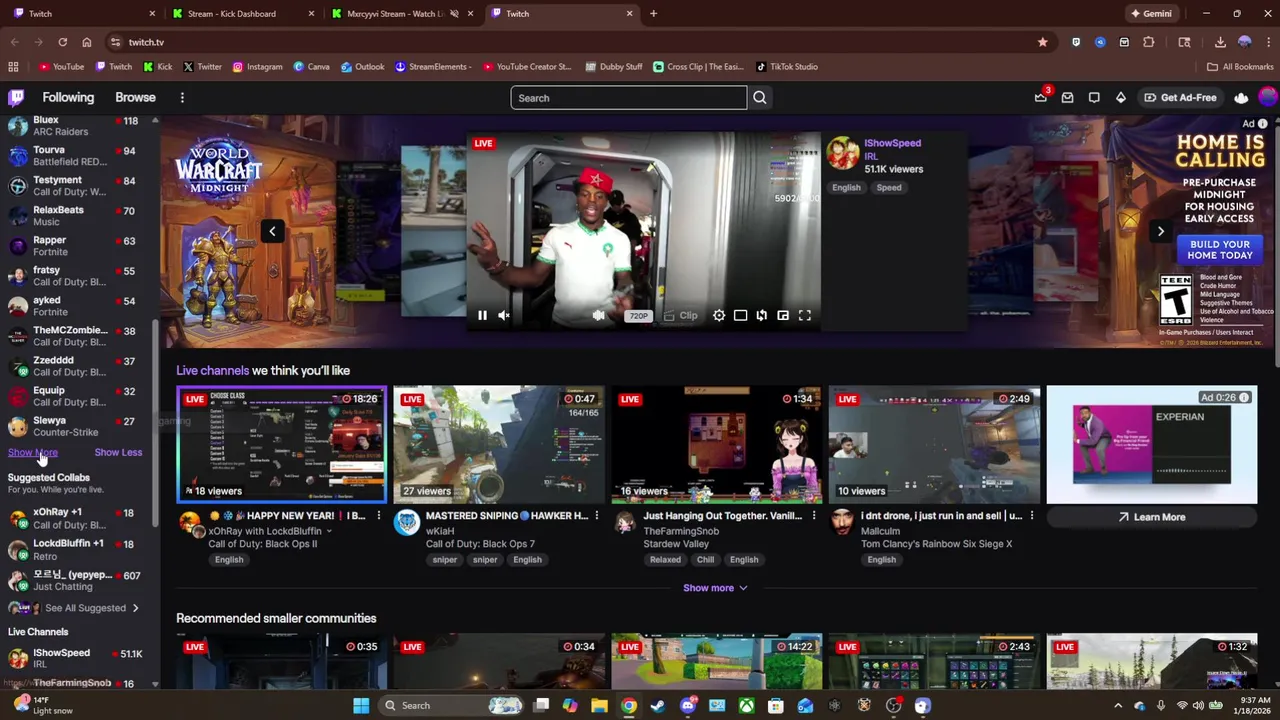Switch to the first Twitch tab
Screen dimensions: 1280x720
click(85, 13)
